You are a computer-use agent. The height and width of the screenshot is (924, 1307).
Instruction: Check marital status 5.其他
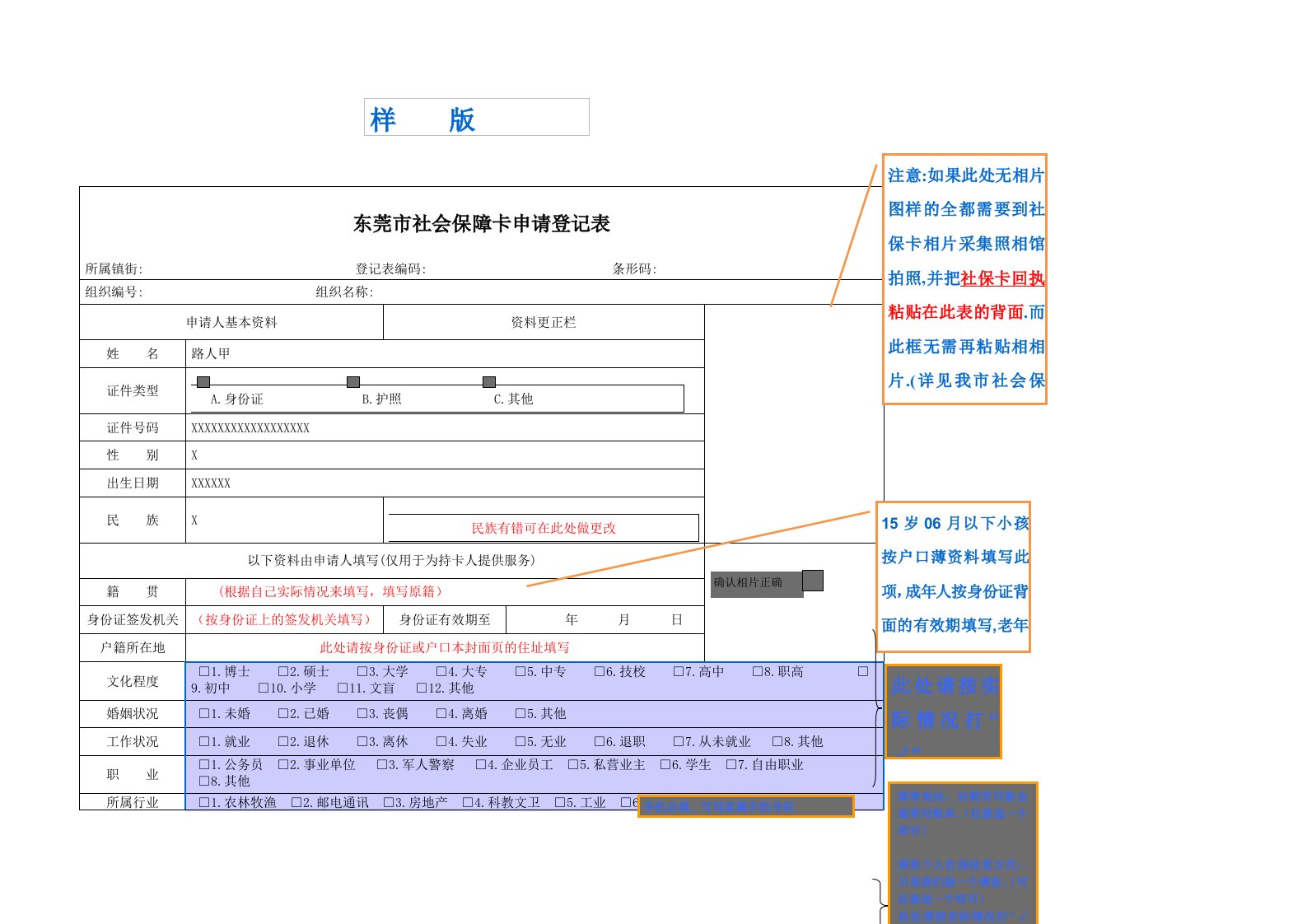[x=520, y=714]
